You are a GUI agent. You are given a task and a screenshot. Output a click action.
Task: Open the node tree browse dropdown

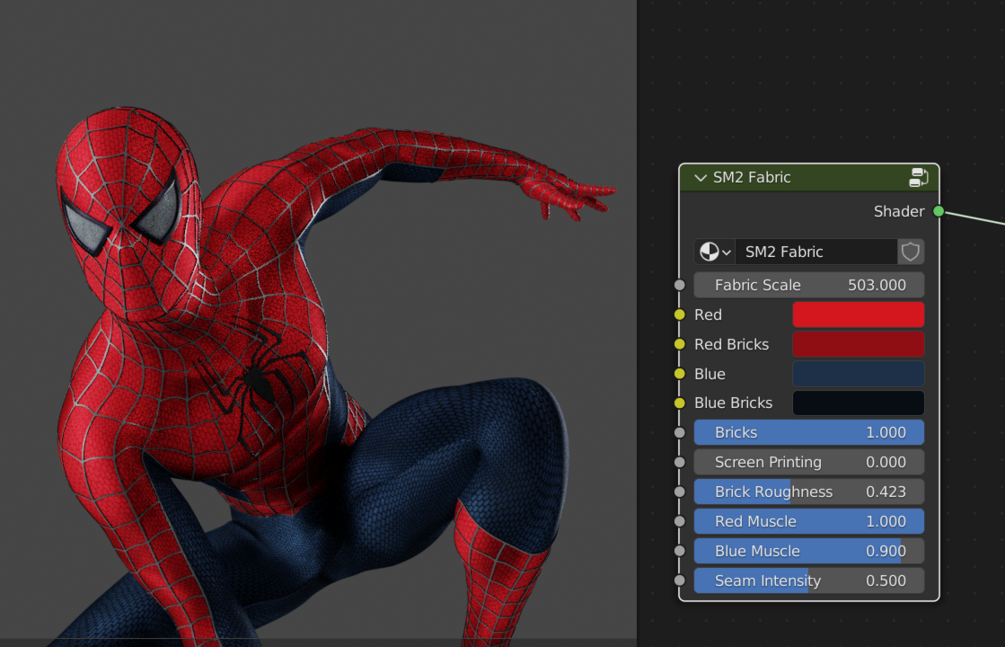715,252
